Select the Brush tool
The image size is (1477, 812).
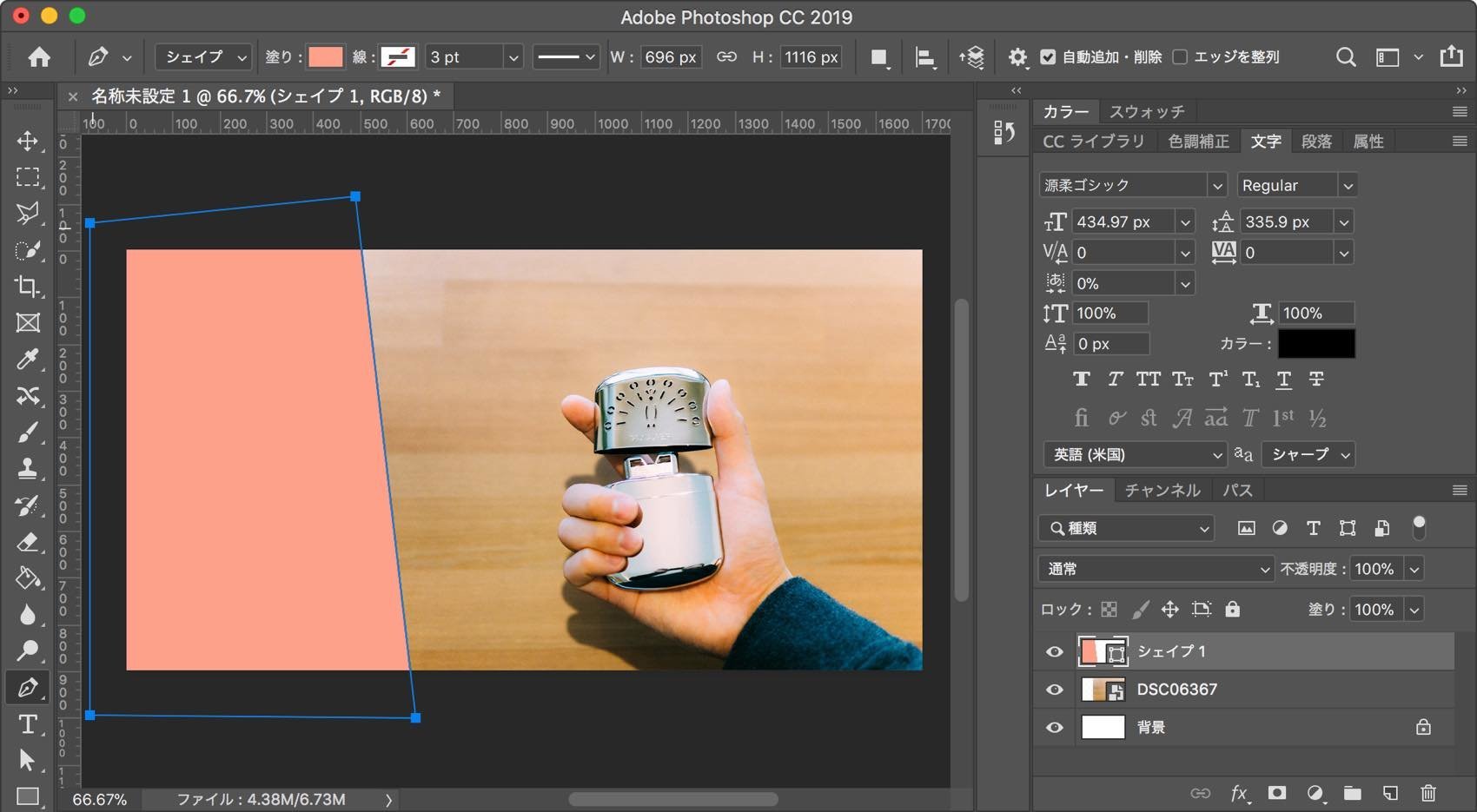pyautogui.click(x=28, y=432)
